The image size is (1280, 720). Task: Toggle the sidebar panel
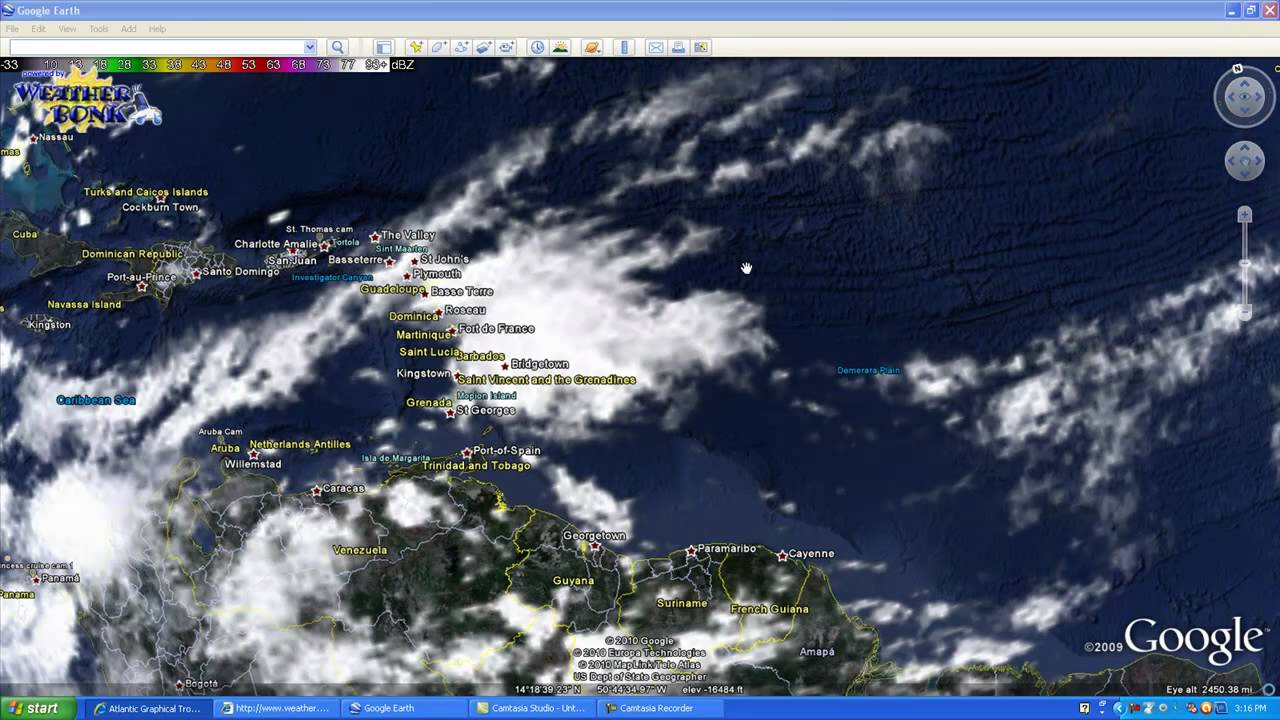[383, 47]
